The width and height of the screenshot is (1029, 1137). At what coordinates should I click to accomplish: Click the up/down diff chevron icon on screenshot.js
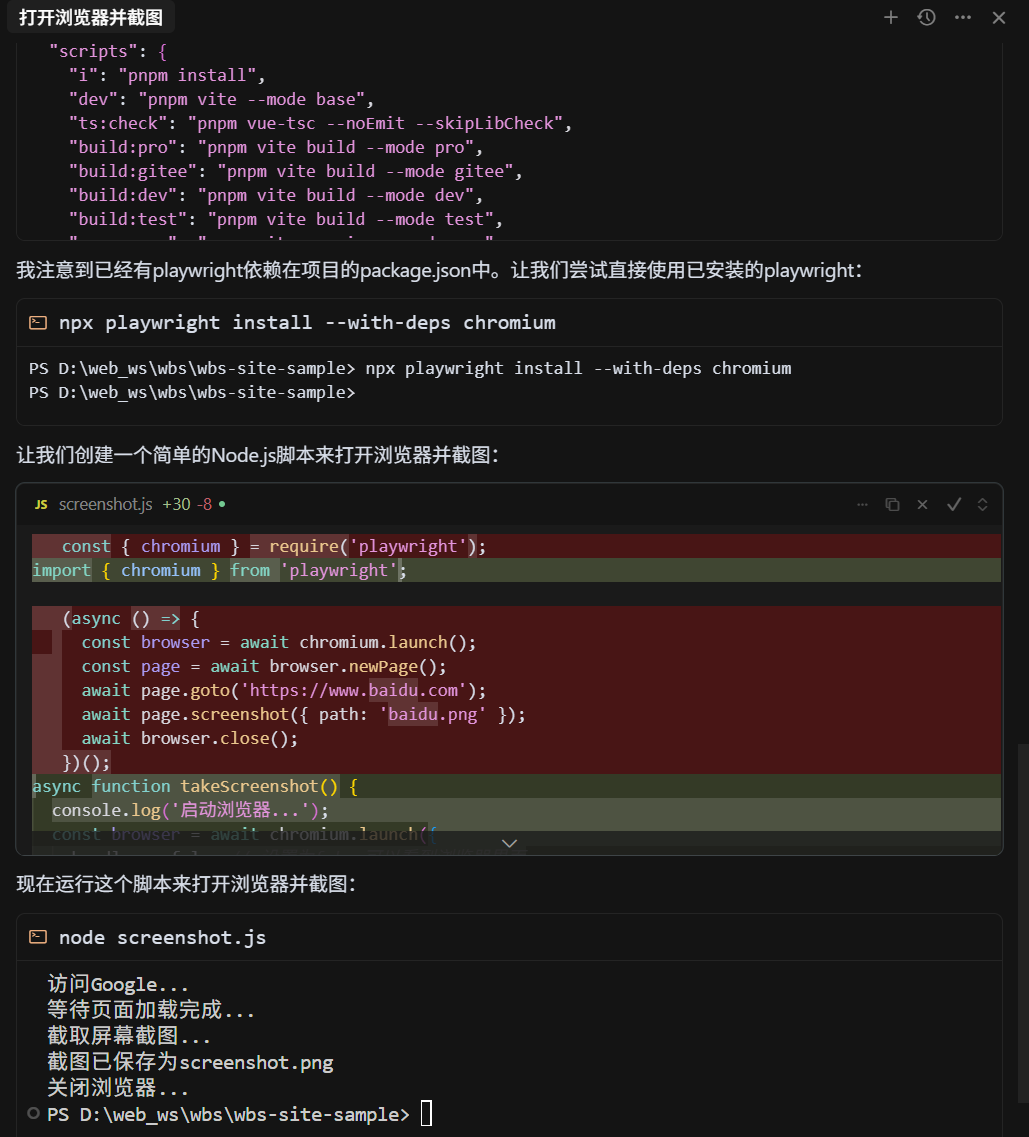[981, 504]
